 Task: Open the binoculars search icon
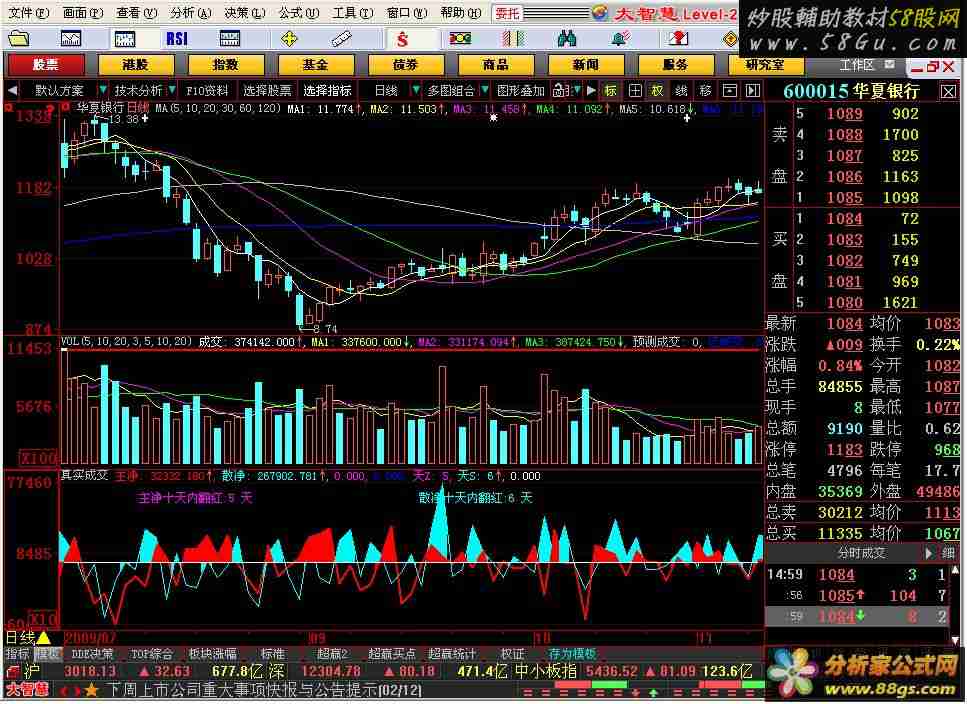coord(567,38)
